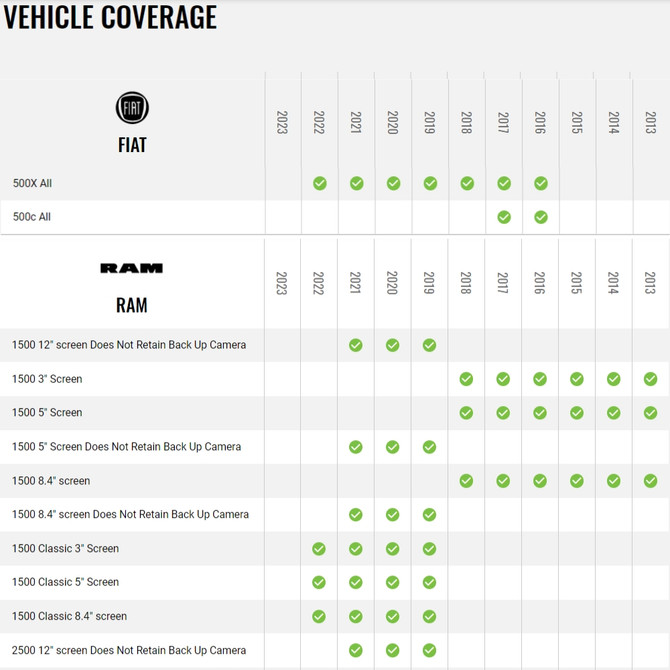Click the 2017 checkmark for Fiat 500c All

pos(504,217)
